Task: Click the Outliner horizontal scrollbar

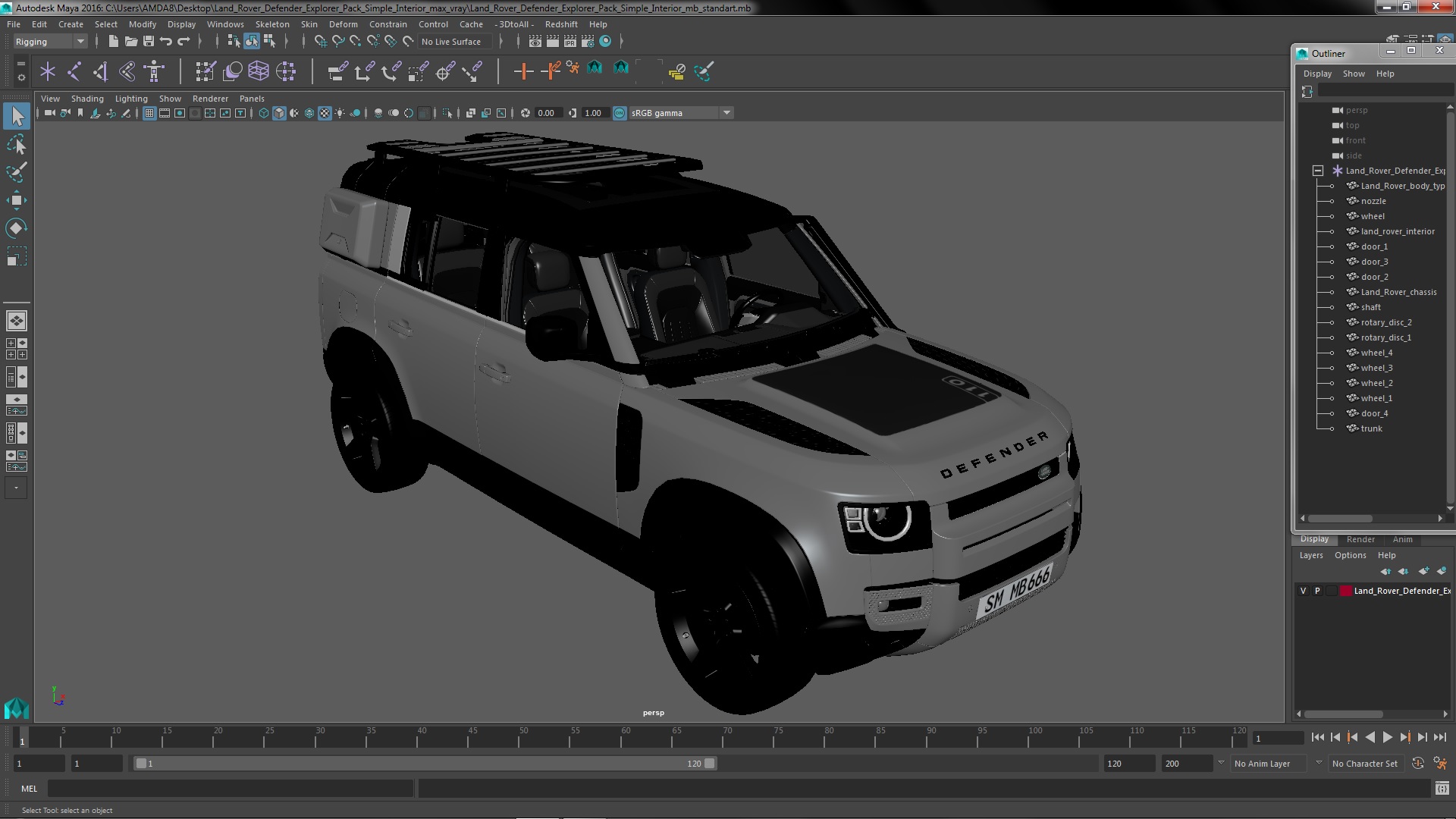Action: point(1340,519)
